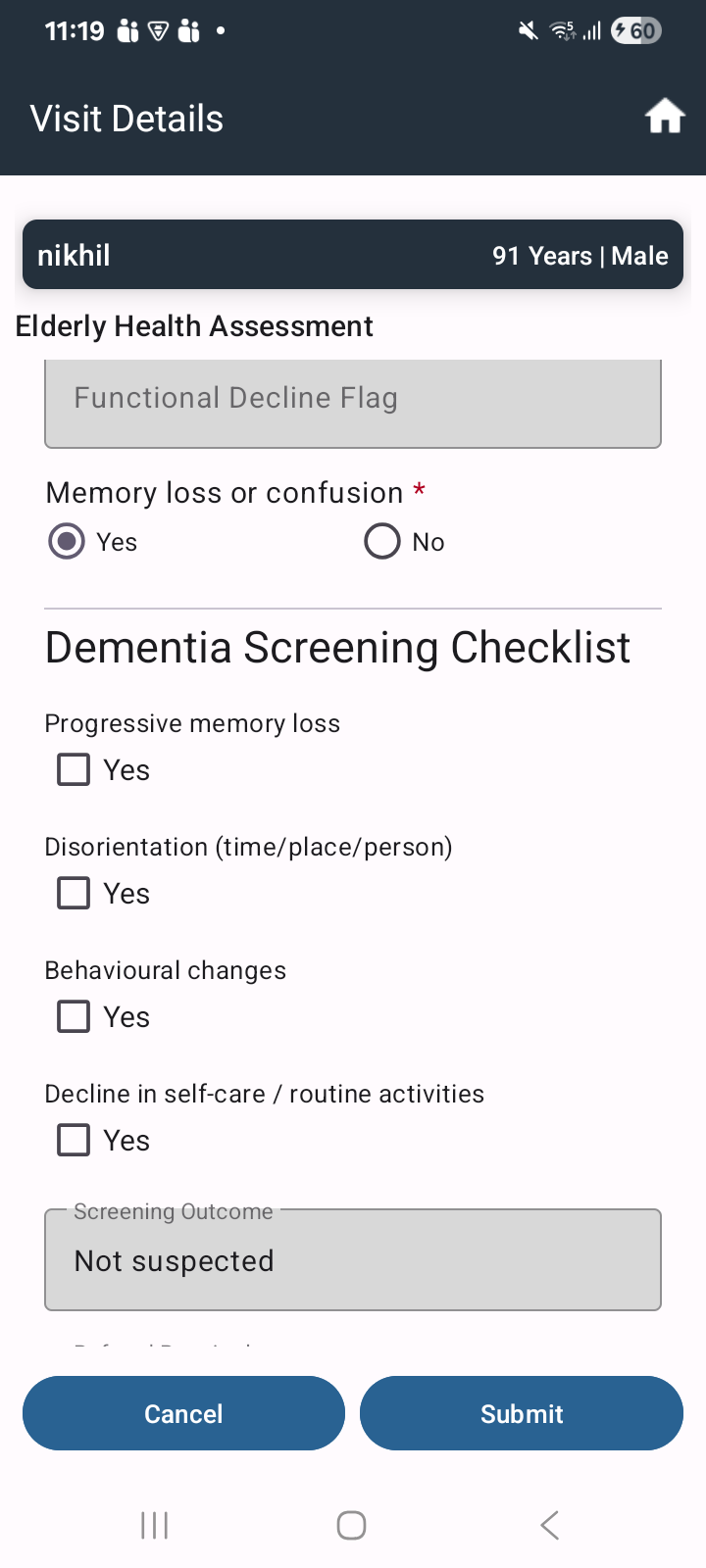
Task: Tap the Dementia Screening Checklist heading
Action: click(338, 648)
